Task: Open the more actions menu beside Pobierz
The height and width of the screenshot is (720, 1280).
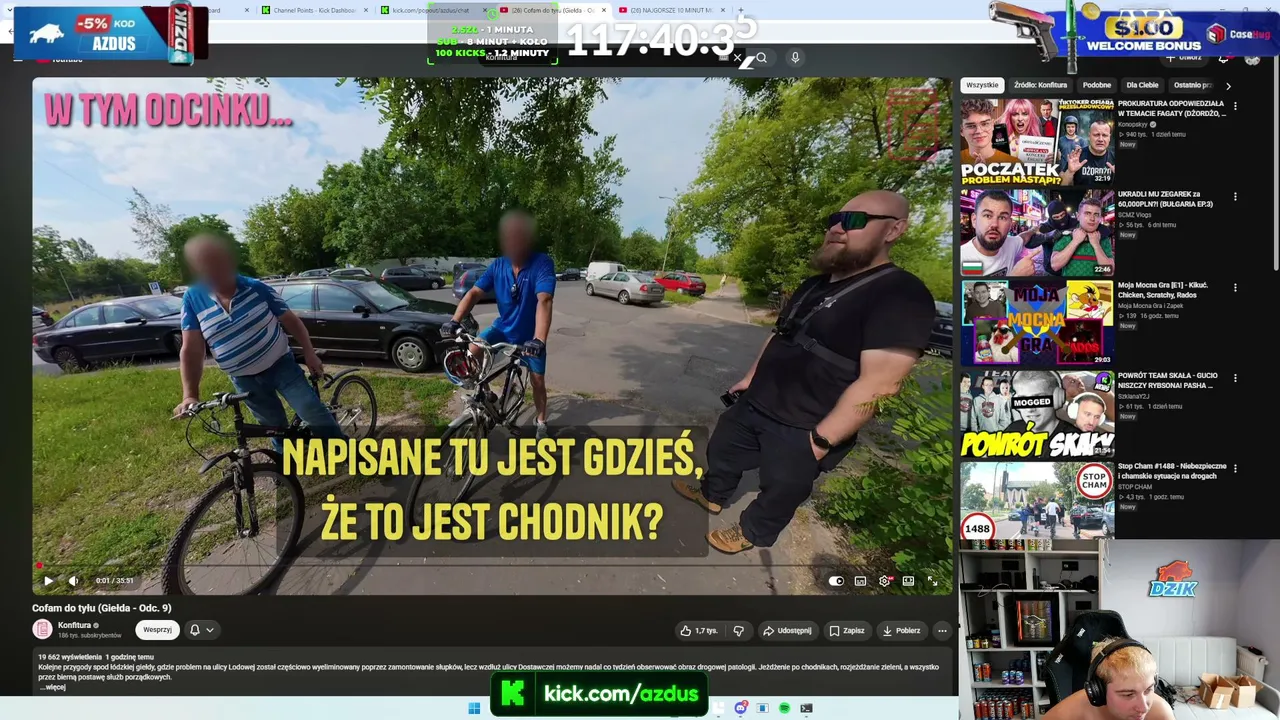Action: tap(942, 631)
